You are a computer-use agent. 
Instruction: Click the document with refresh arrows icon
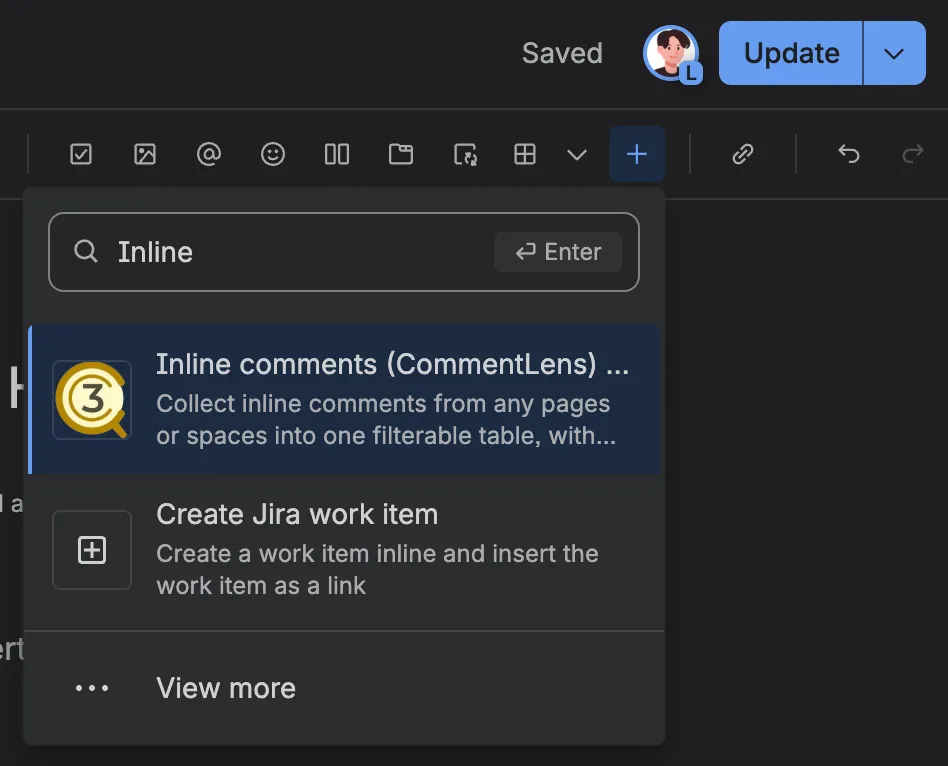click(465, 154)
